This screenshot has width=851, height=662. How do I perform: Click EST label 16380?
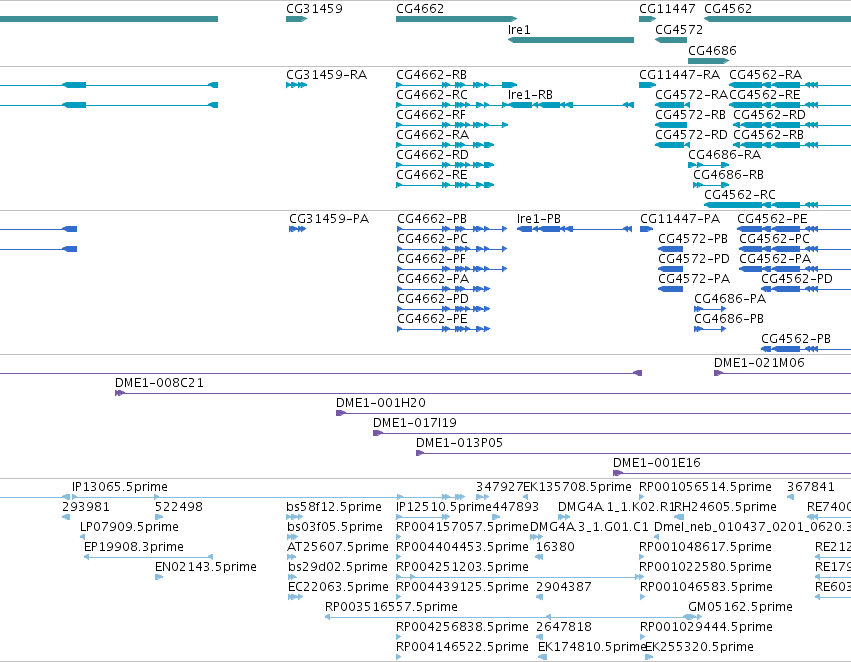[555, 547]
